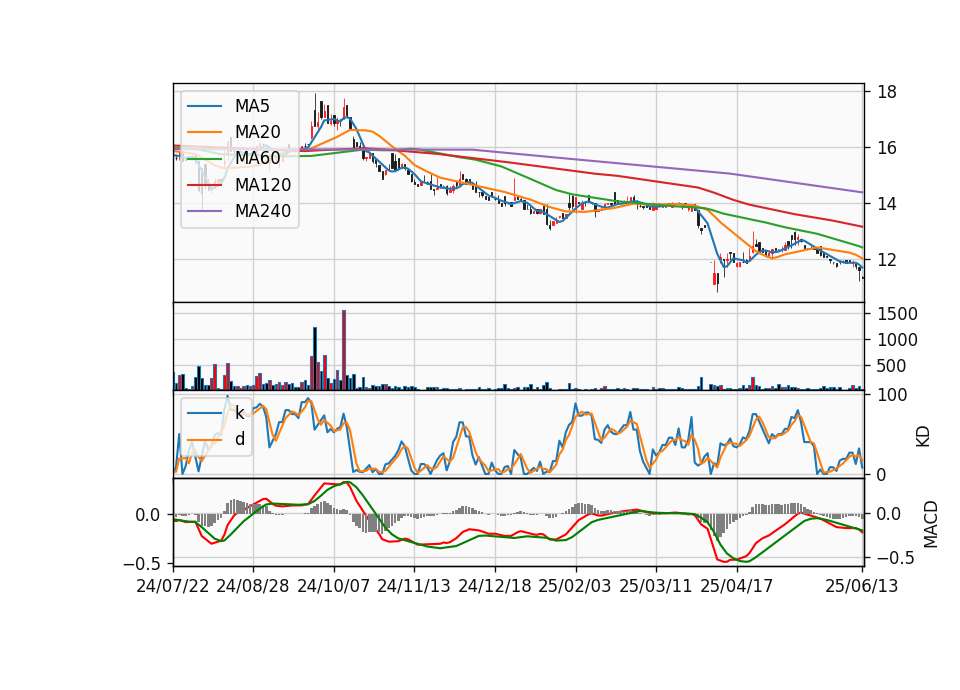Image resolution: width=960 pixels, height=690 pixels.
Task: Click the right MACD axis value -0.5
Action: pos(896,558)
